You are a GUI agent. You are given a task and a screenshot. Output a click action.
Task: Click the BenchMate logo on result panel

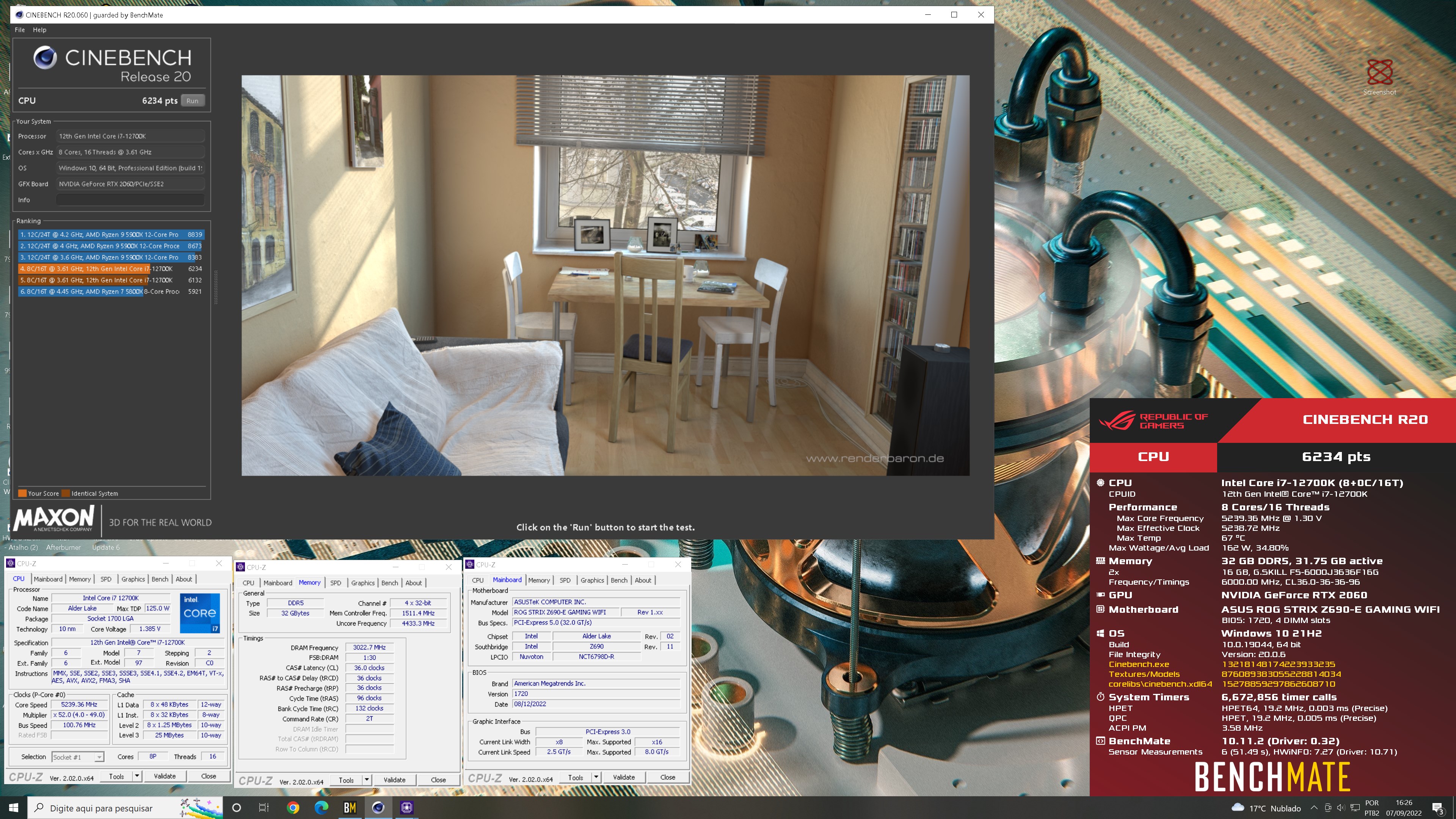(1272, 777)
